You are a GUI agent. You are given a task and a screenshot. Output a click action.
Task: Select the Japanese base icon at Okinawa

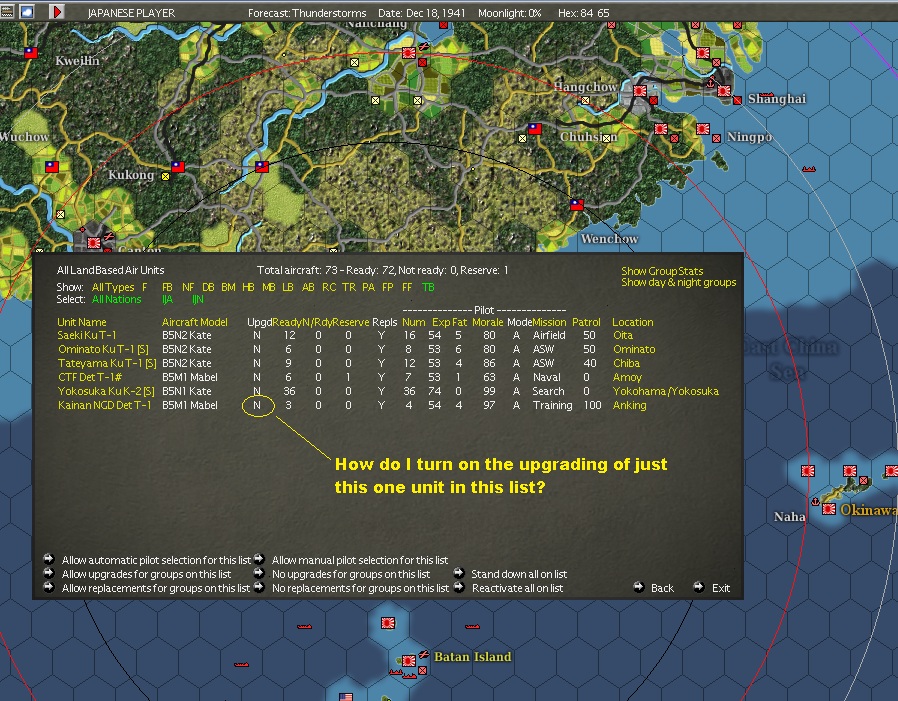pos(829,509)
